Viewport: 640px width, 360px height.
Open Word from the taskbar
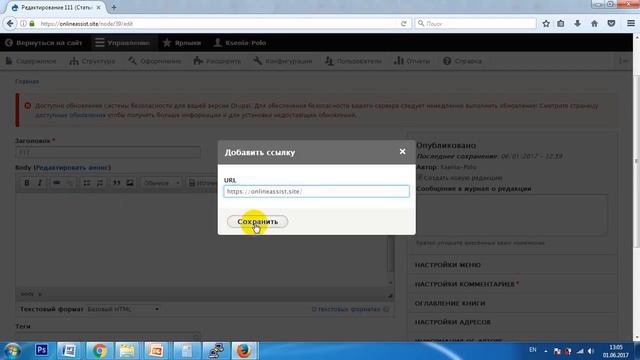point(69,351)
